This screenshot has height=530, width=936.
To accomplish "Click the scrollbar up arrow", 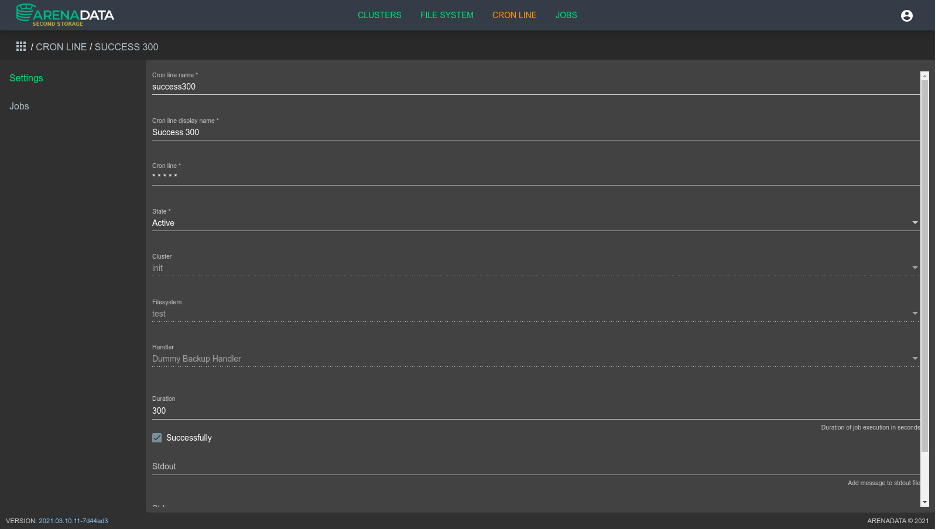I will pyautogui.click(x=925, y=75).
